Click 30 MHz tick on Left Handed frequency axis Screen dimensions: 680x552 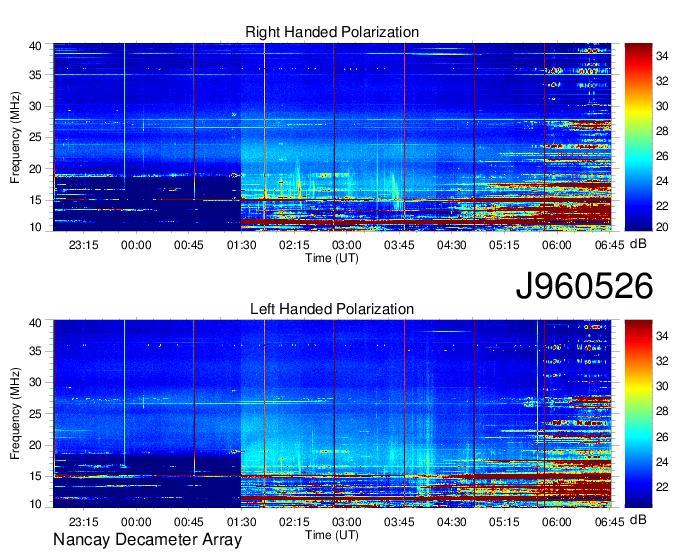pyautogui.click(x=36, y=382)
